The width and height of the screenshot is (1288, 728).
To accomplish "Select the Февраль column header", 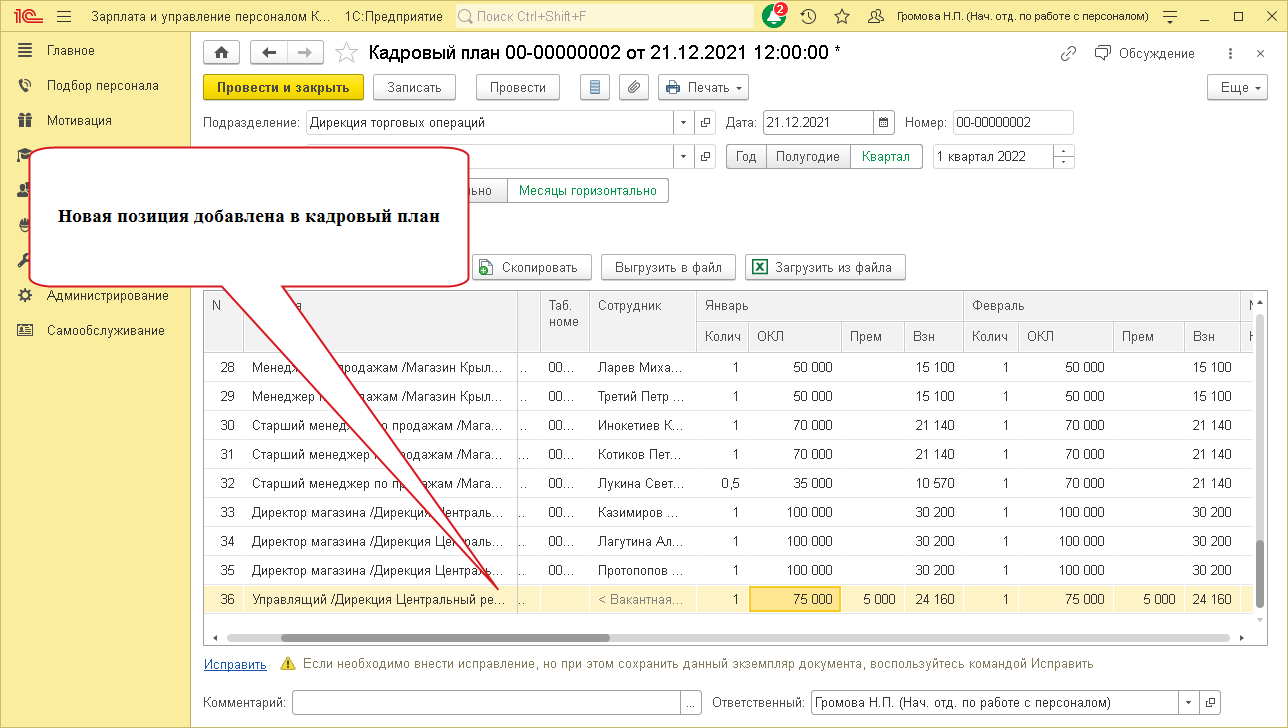I will [1102, 306].
